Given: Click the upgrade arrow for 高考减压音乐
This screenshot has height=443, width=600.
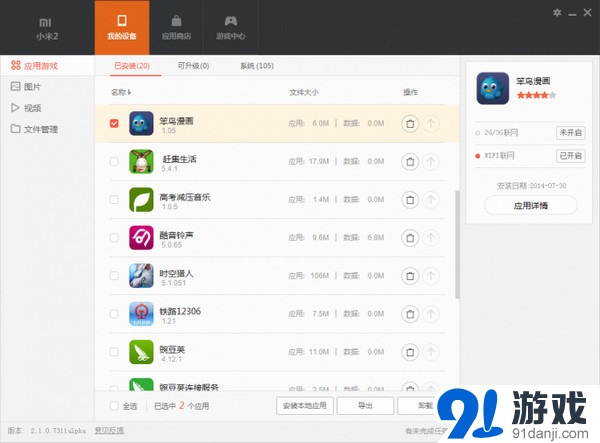Looking at the screenshot, I should [431, 200].
